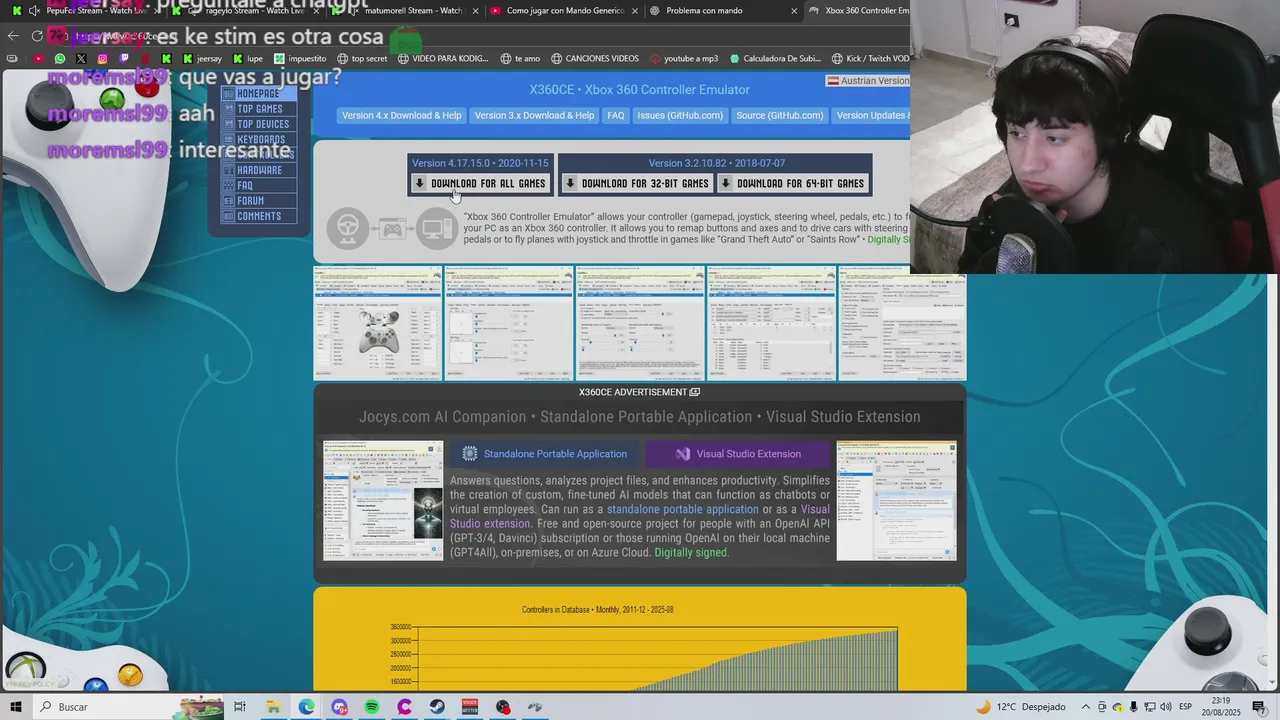The height and width of the screenshot is (720, 1280).
Task: Open the 'CANCIONES VIDEOS' bookmark
Action: coord(594,58)
